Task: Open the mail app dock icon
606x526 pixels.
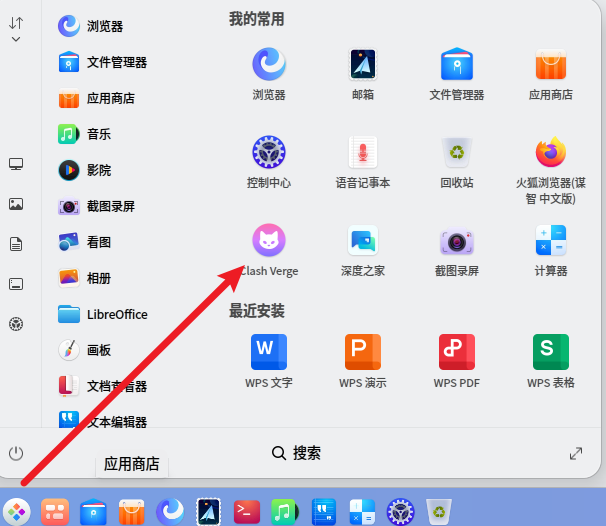Action: [208, 512]
